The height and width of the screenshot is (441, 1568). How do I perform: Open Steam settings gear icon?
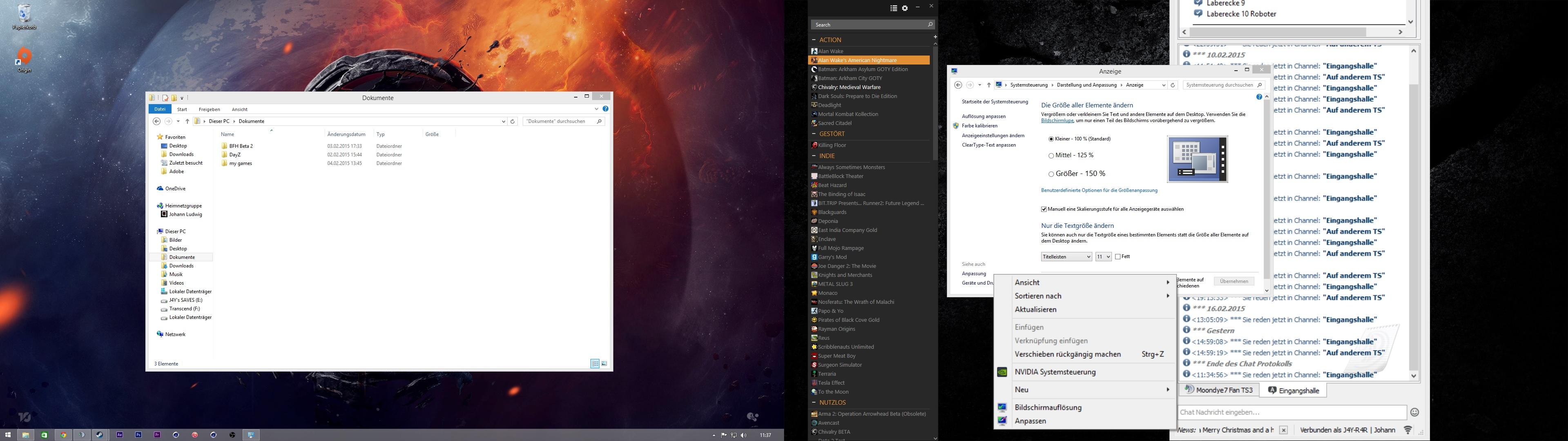coord(905,8)
